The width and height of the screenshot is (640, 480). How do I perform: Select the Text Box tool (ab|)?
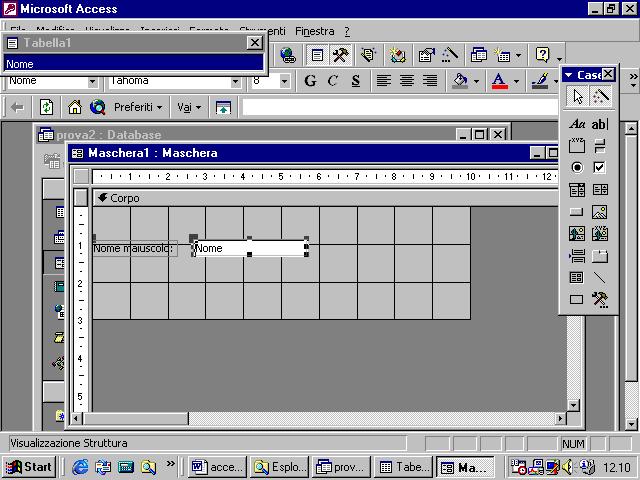point(600,123)
